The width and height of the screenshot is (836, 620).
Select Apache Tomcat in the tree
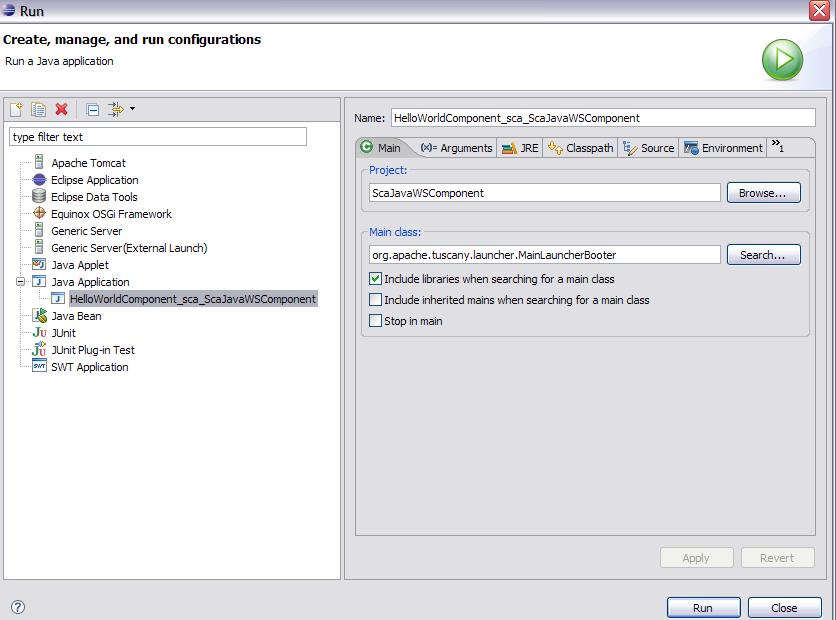click(x=89, y=163)
